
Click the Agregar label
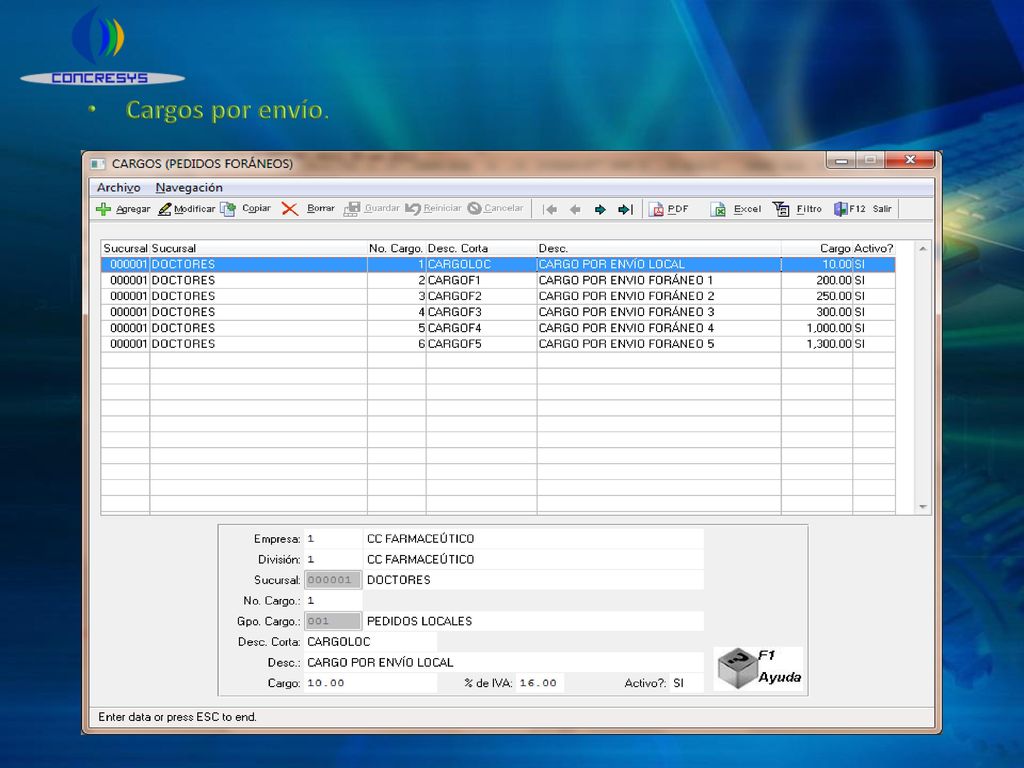point(133,209)
